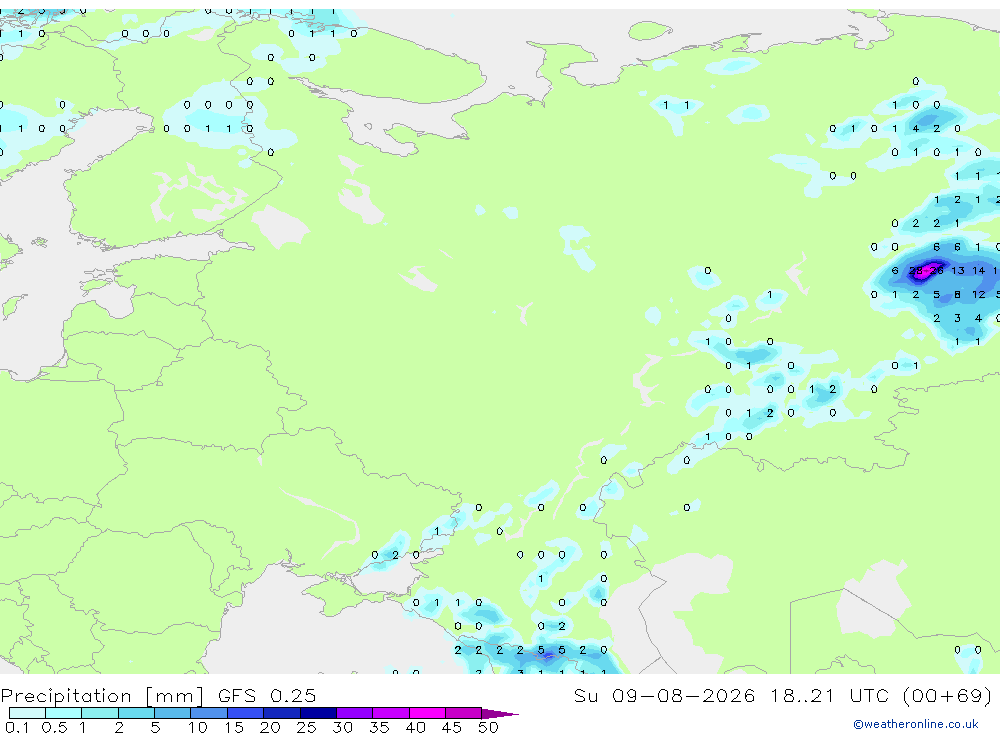This screenshot has width=1000, height=733.
Task: Select the 30–35 mm violet legend swatch
Action: pos(355,713)
